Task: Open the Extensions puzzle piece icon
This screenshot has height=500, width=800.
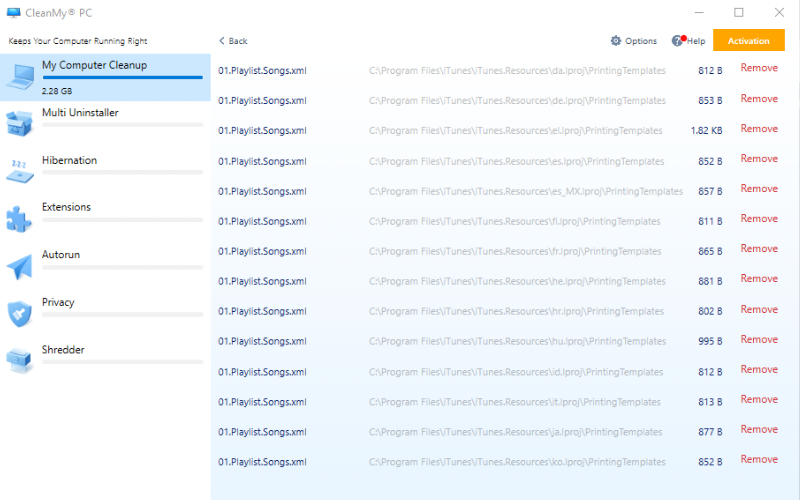Action: (x=20, y=217)
